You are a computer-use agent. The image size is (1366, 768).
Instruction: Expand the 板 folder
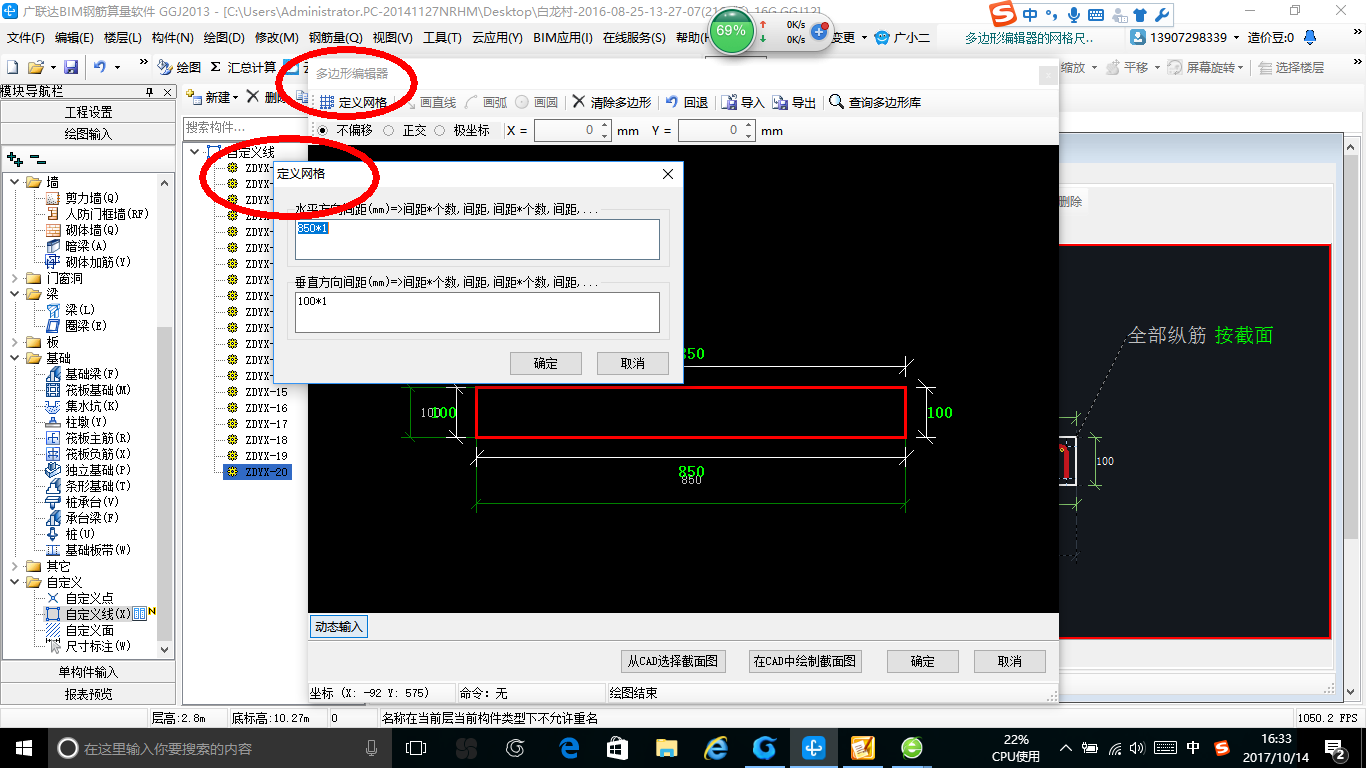pos(15,342)
